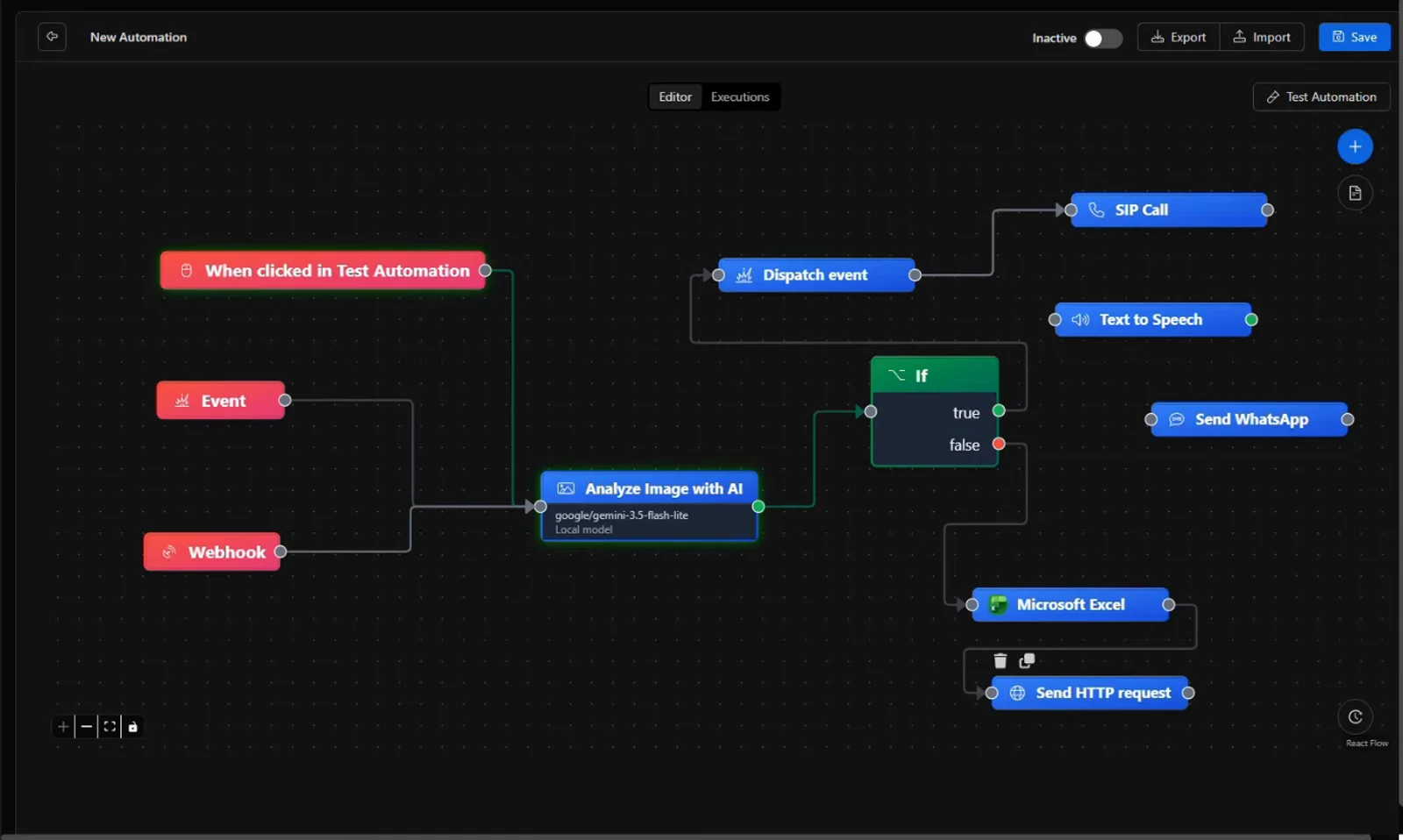Click the If node false output handle
The height and width of the screenshot is (840, 1403).
point(999,444)
